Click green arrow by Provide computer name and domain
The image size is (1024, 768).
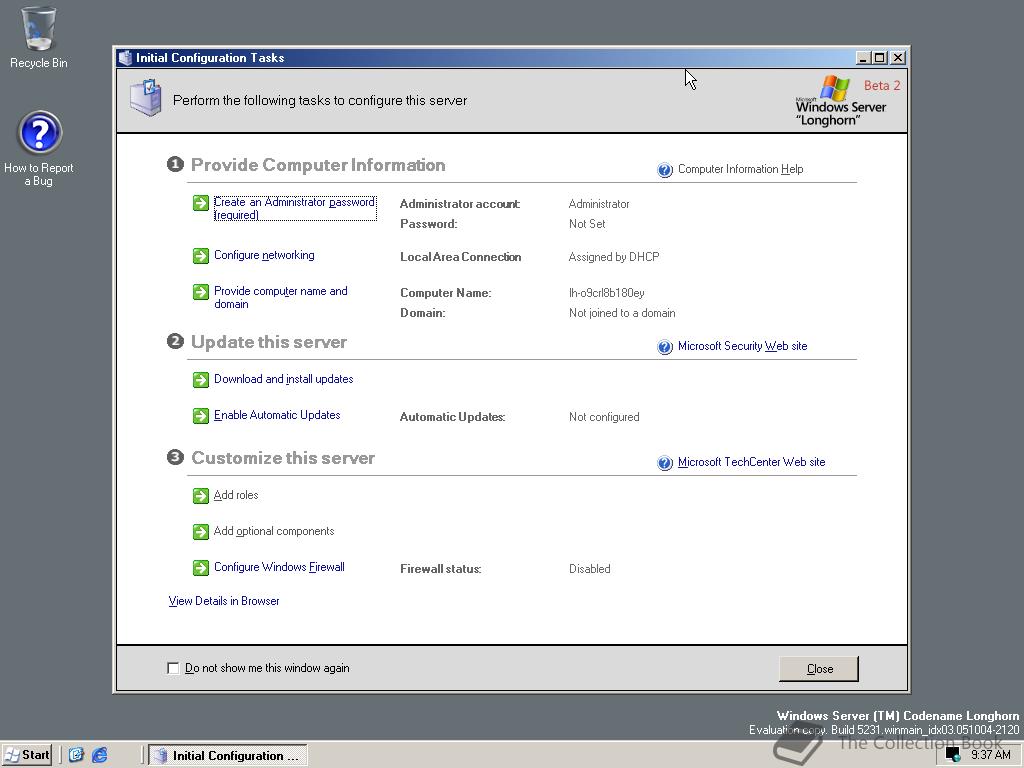click(x=200, y=292)
